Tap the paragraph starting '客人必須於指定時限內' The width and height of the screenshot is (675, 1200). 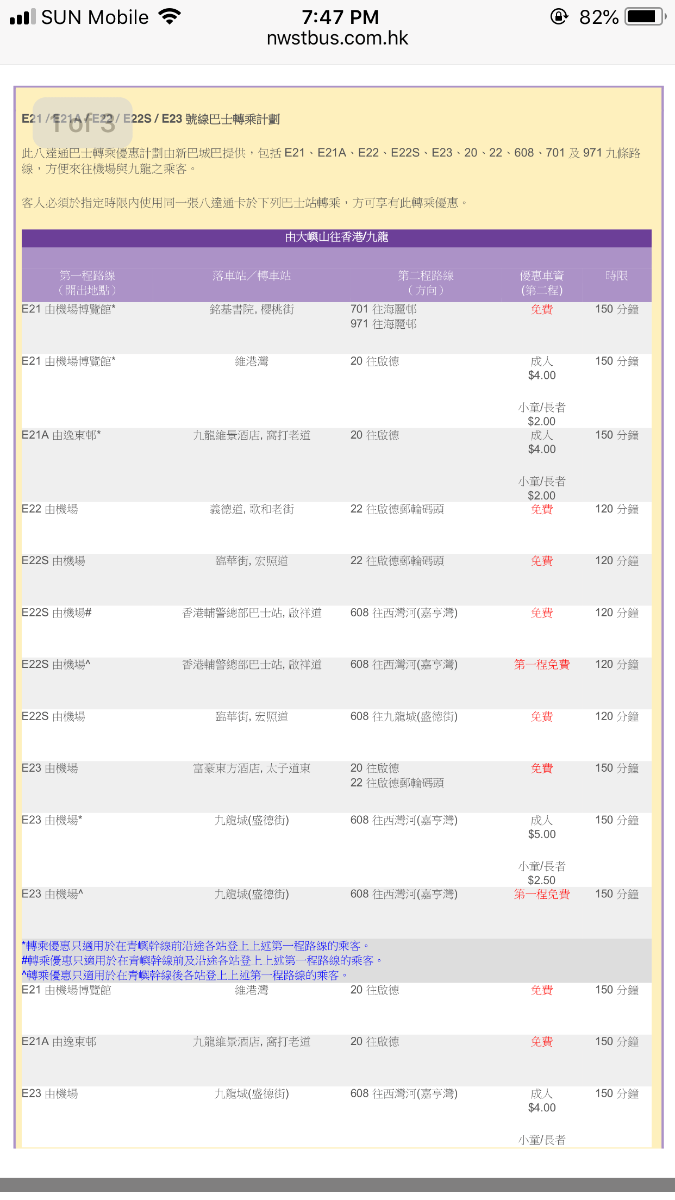coord(244,203)
